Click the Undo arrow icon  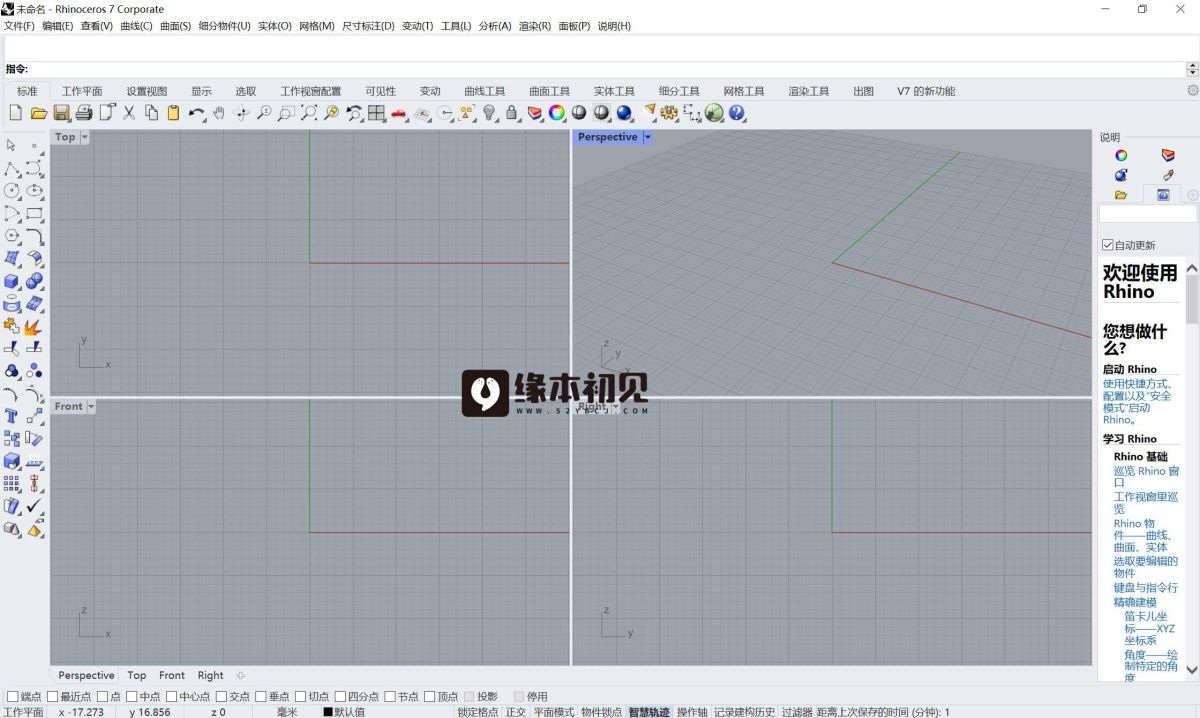pos(196,113)
